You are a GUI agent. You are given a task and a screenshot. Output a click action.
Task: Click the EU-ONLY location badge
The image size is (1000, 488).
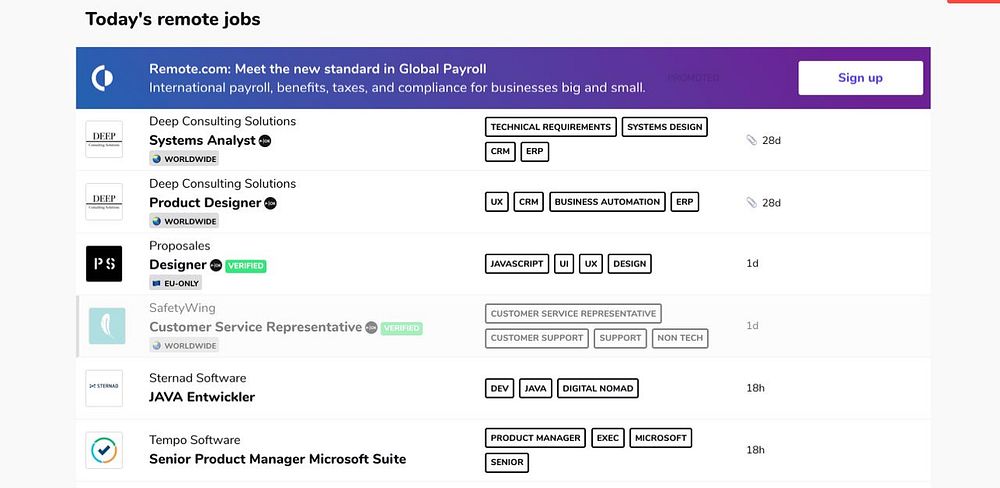click(175, 283)
